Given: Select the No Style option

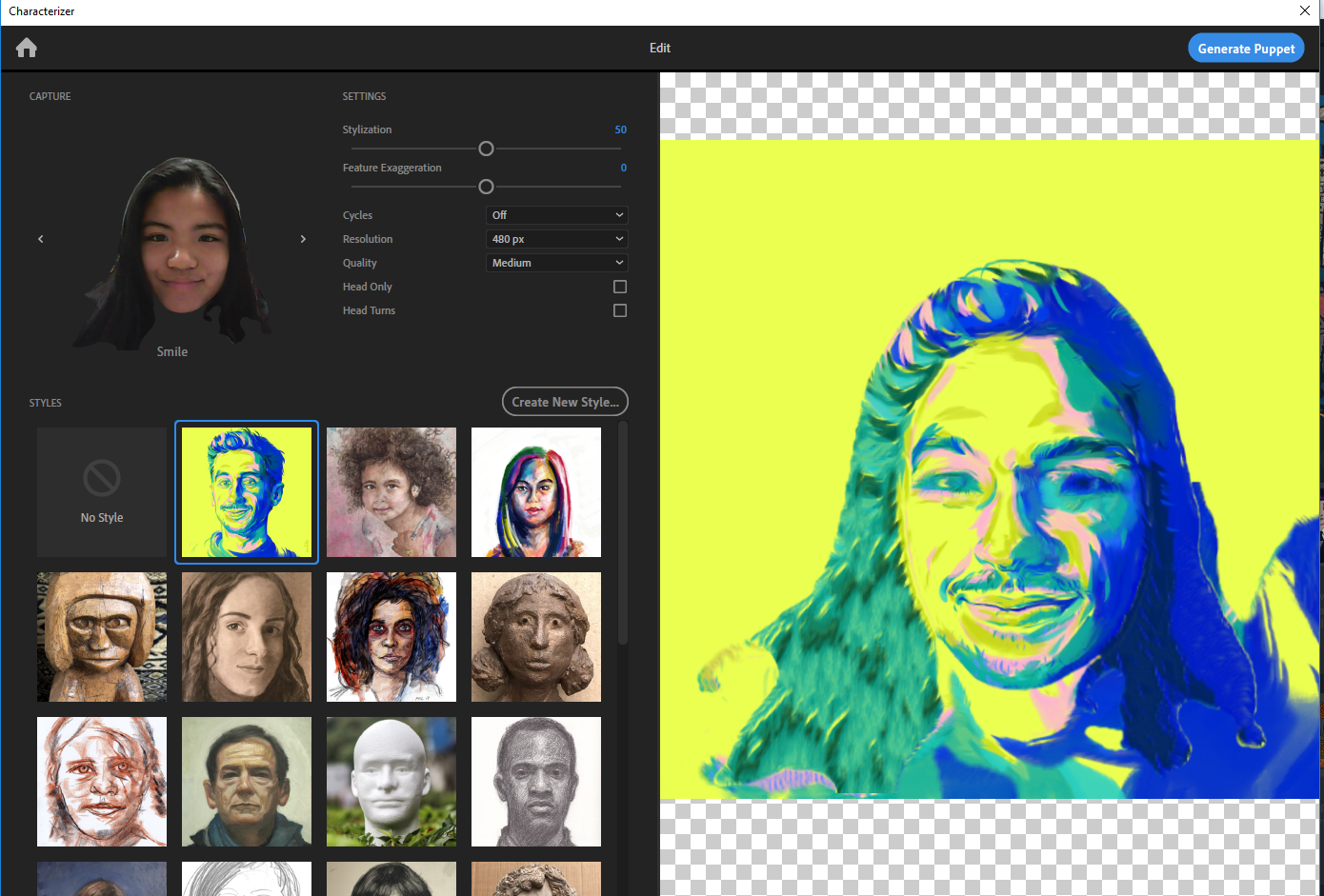Looking at the screenshot, I should click(x=102, y=492).
